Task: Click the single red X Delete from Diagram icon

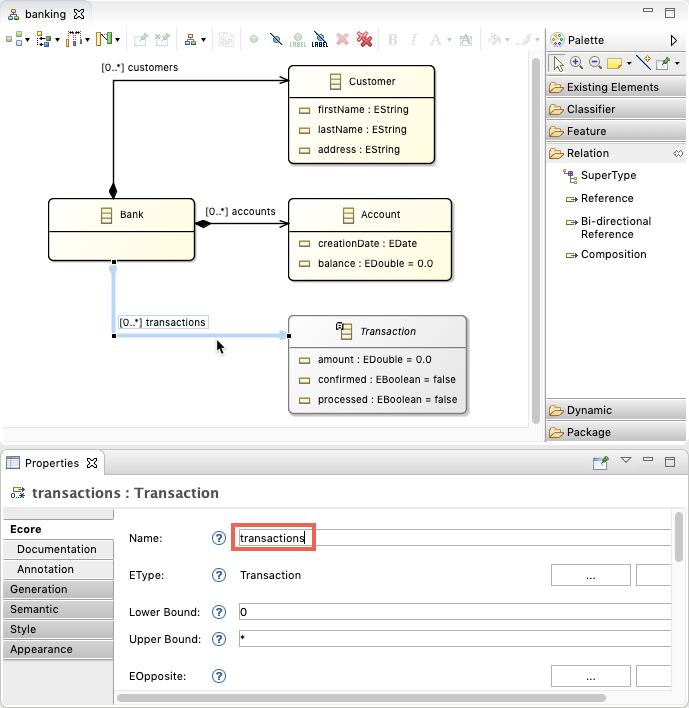Action: pos(343,40)
